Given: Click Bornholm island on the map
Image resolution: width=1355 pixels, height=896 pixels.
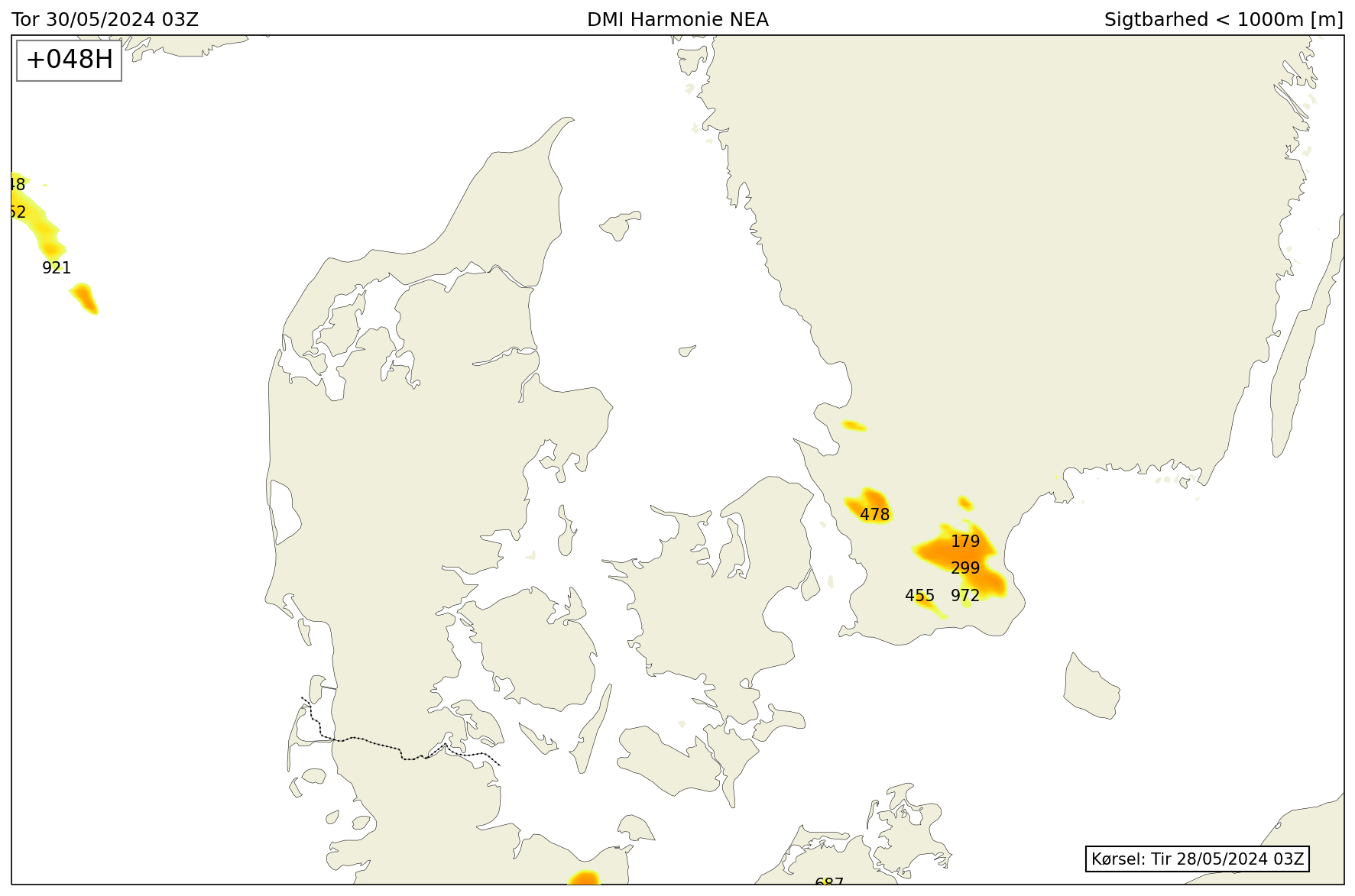Looking at the screenshot, I should point(1091,687).
